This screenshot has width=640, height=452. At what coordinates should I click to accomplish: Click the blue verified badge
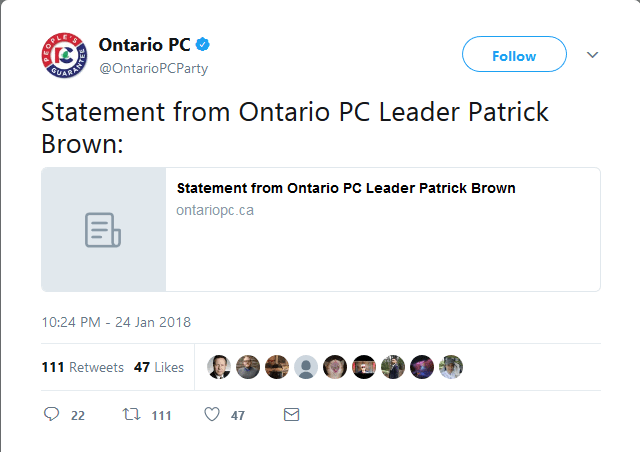[202, 45]
